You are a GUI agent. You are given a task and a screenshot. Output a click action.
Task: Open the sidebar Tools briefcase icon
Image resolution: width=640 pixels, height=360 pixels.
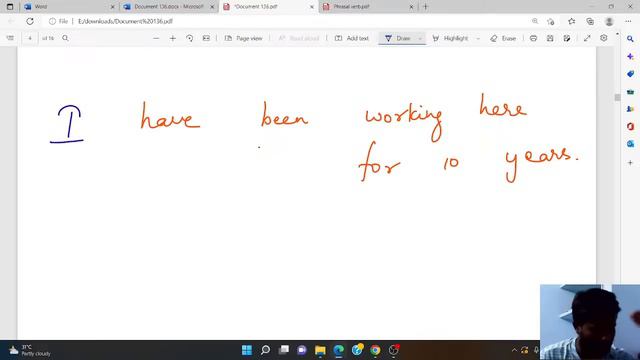630,91
